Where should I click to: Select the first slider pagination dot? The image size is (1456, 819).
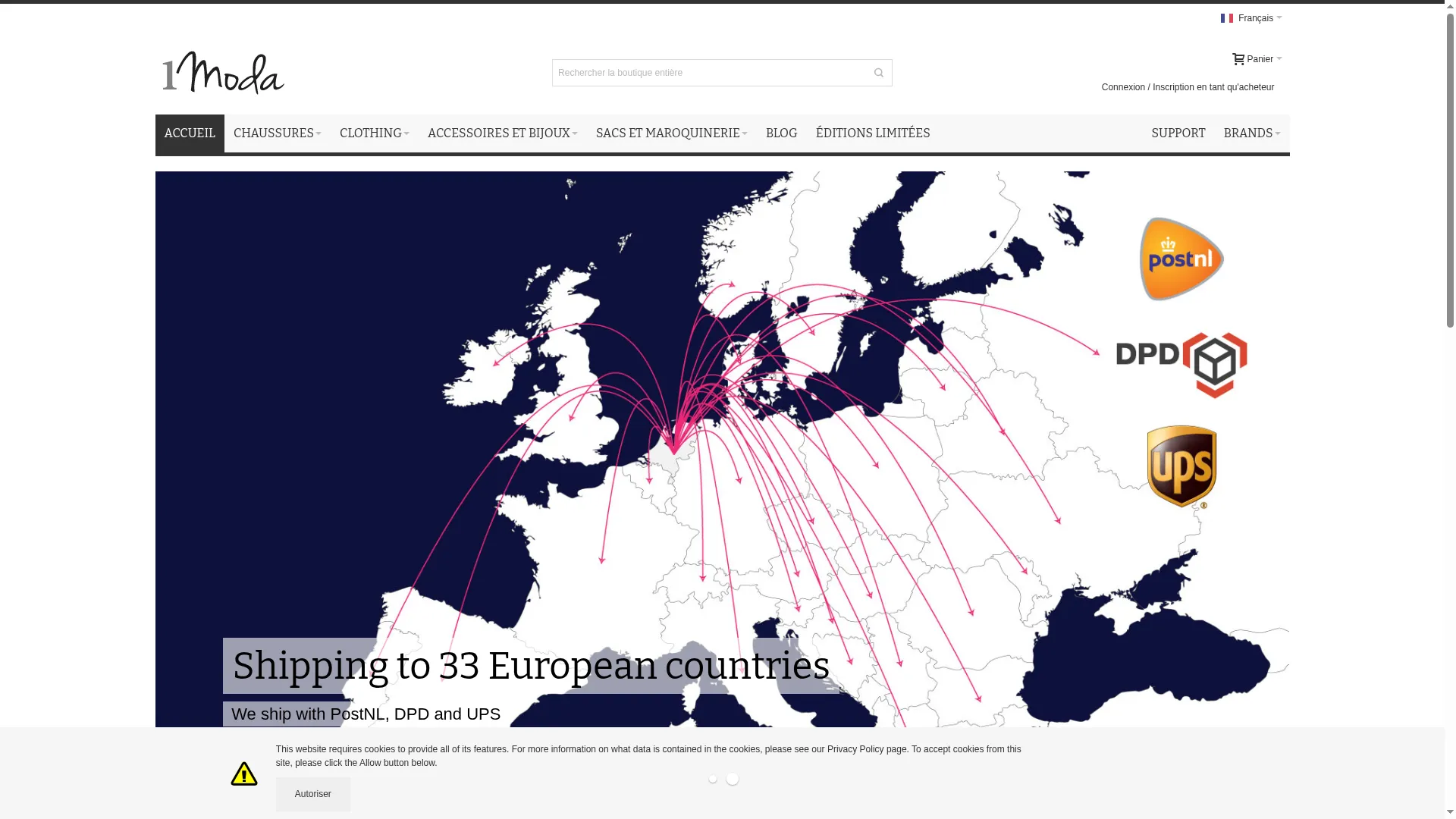713,779
